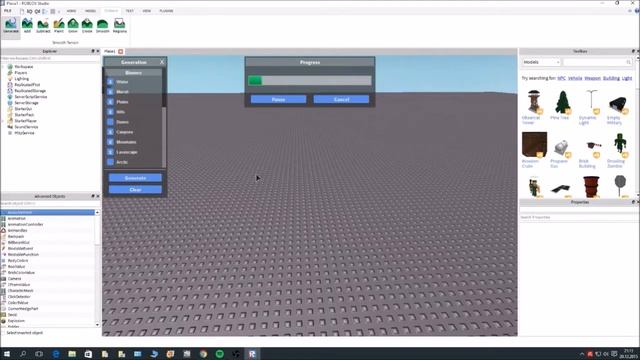
Task: Switch to the MODEL ribbon tab
Action: pyautogui.click(x=90, y=11)
